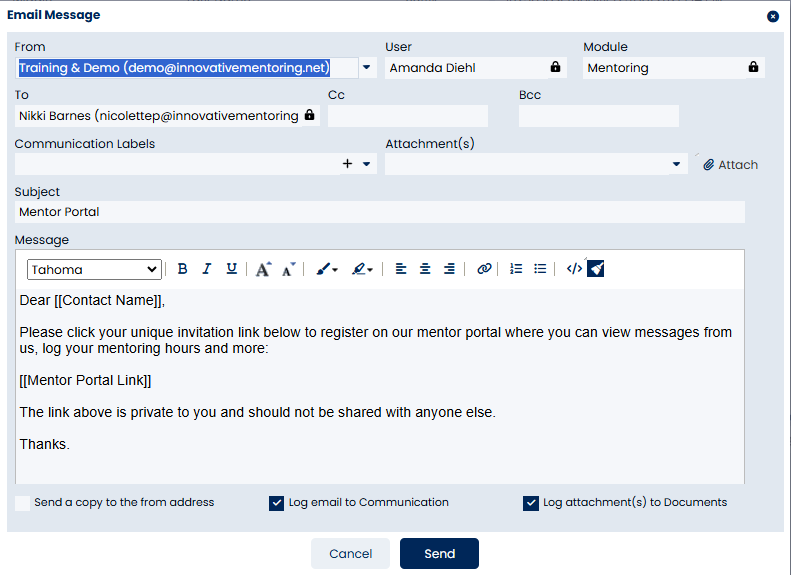Click the Module field showing Mentoring

pos(674,68)
